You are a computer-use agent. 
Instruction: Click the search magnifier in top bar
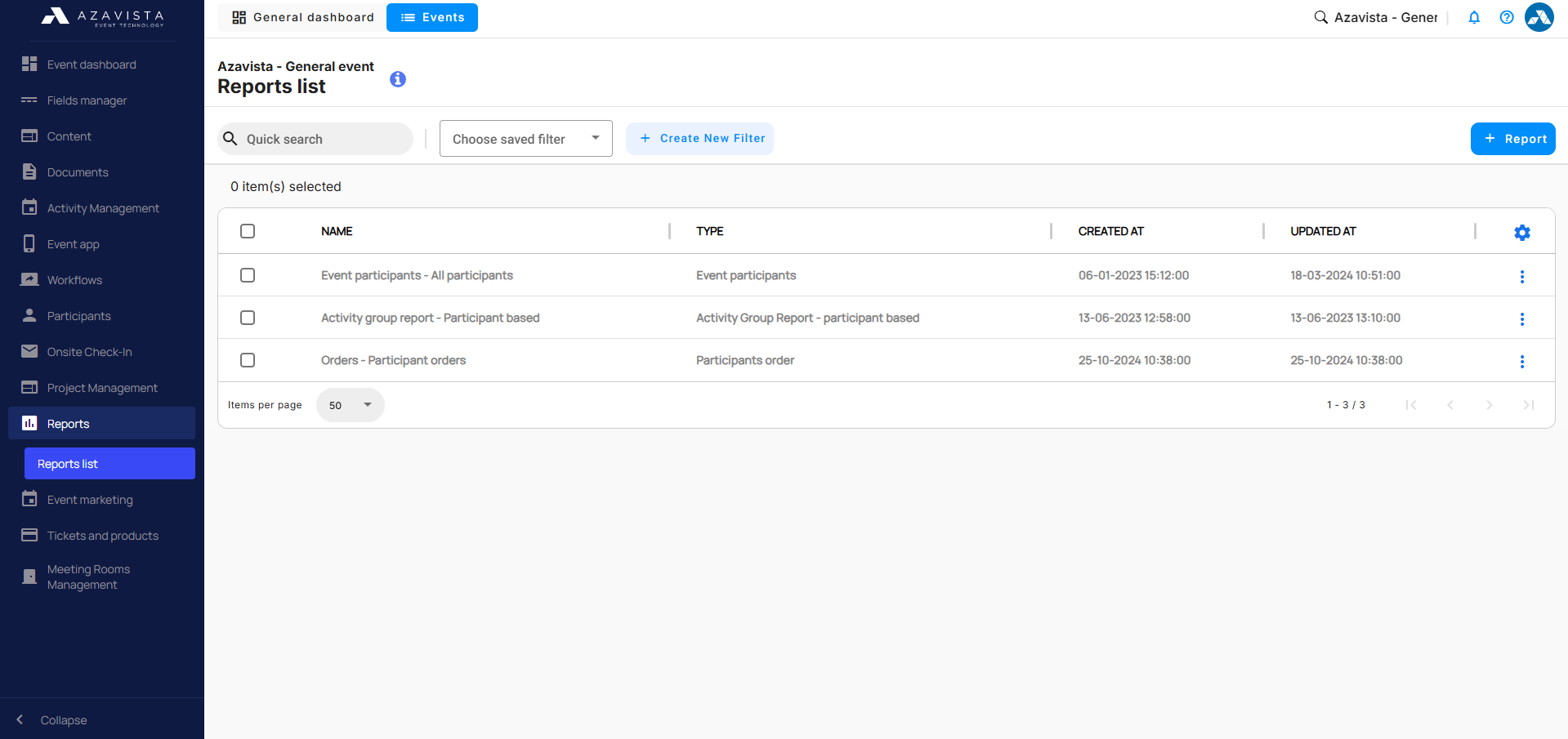tap(1320, 17)
